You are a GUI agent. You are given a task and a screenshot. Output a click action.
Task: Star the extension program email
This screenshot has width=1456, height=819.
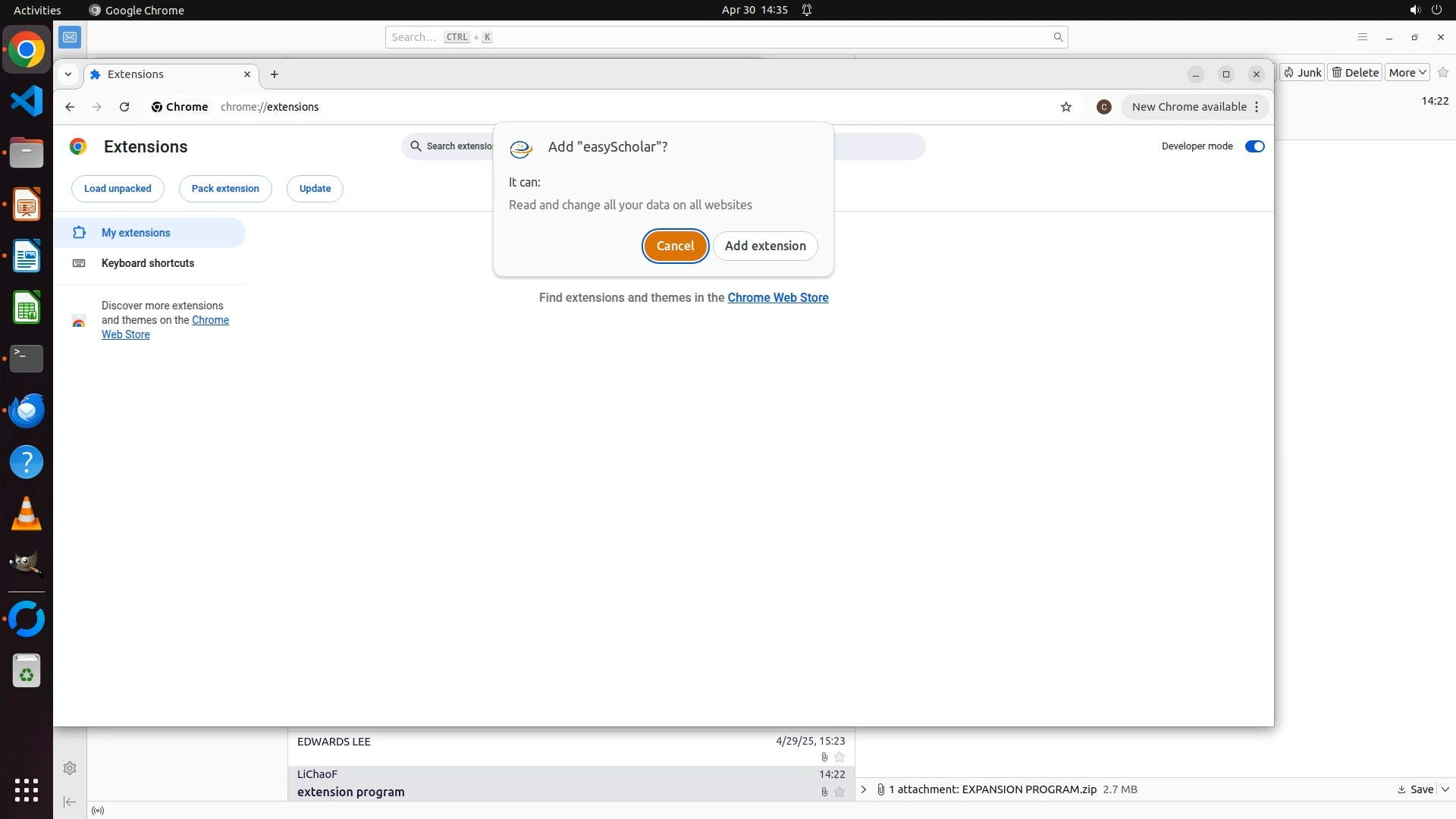(x=839, y=792)
